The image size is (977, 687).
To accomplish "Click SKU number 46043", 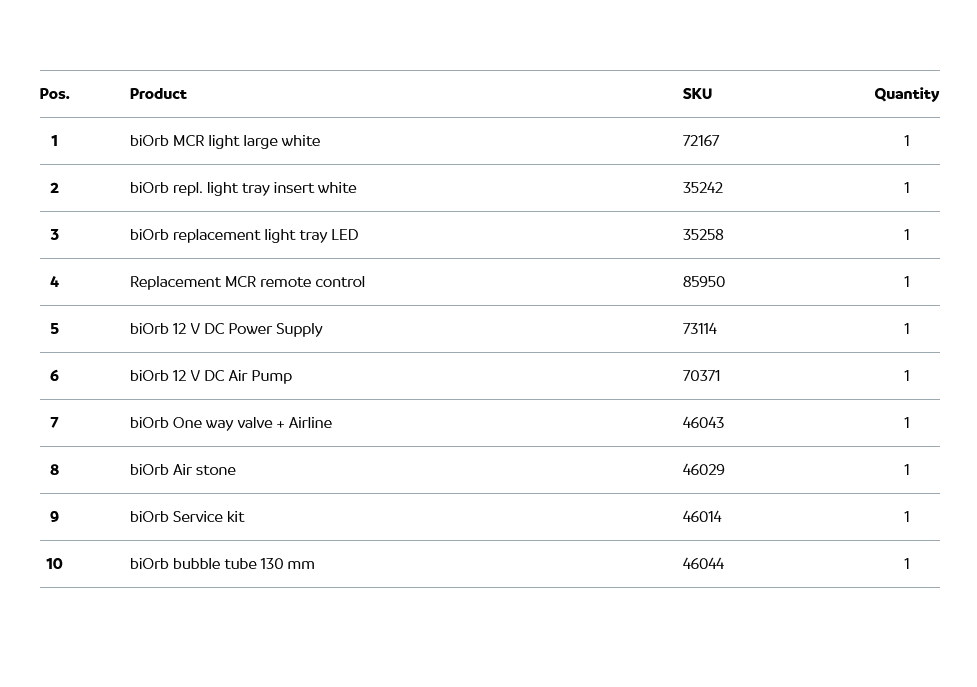I will coord(703,423).
